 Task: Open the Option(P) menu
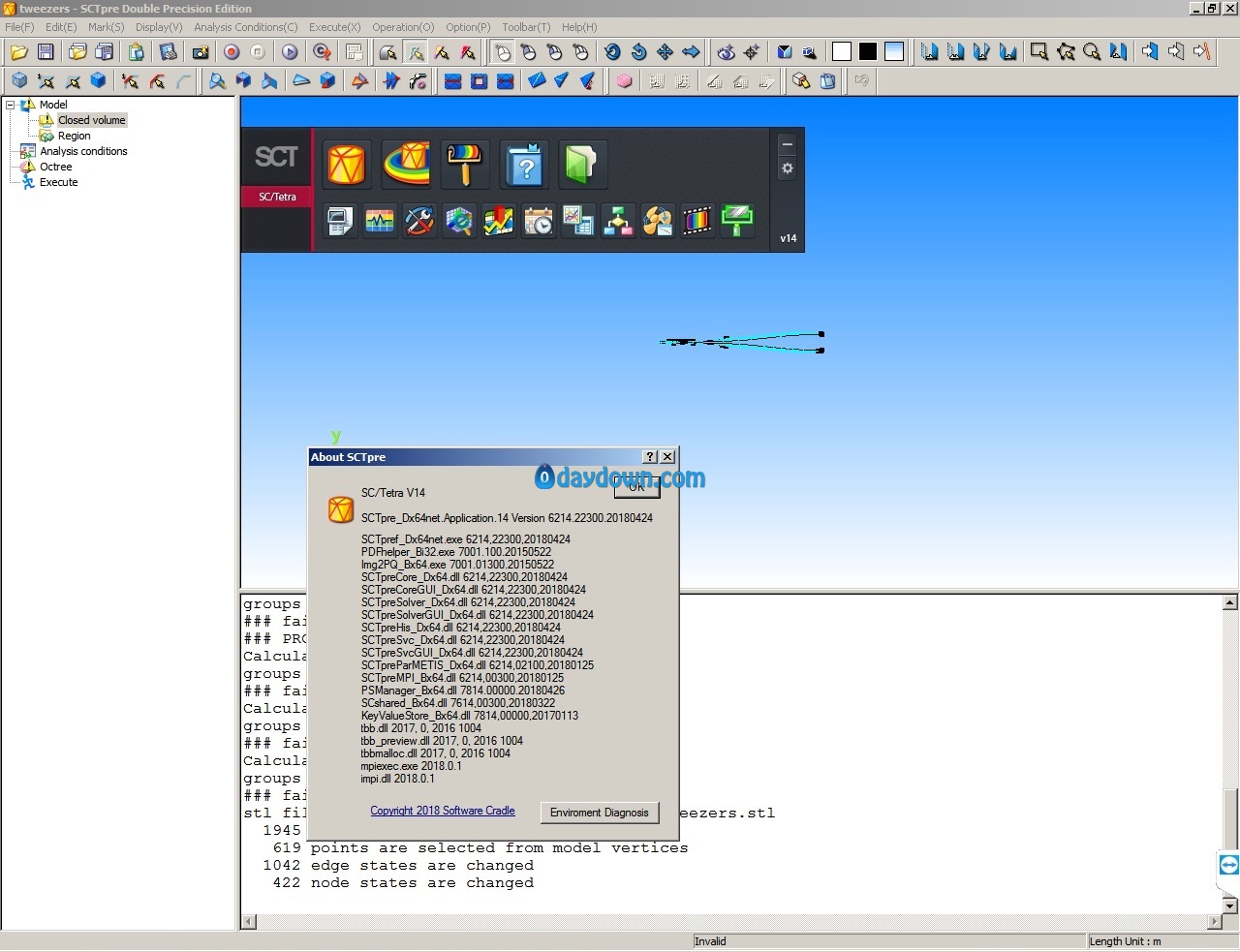click(468, 27)
